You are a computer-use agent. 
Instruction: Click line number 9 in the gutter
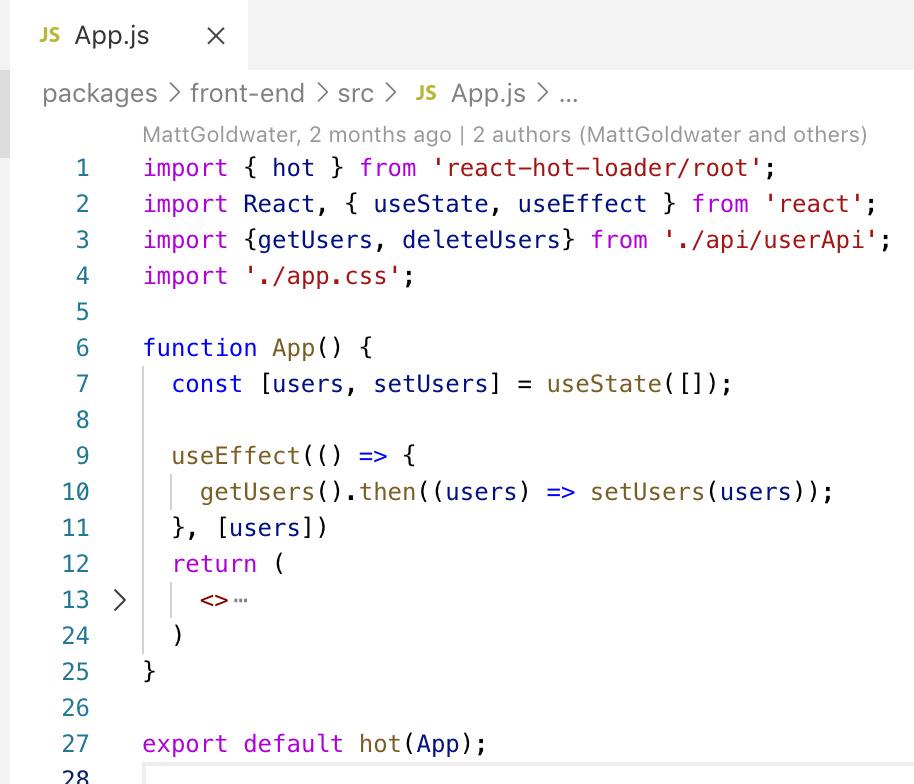82,455
